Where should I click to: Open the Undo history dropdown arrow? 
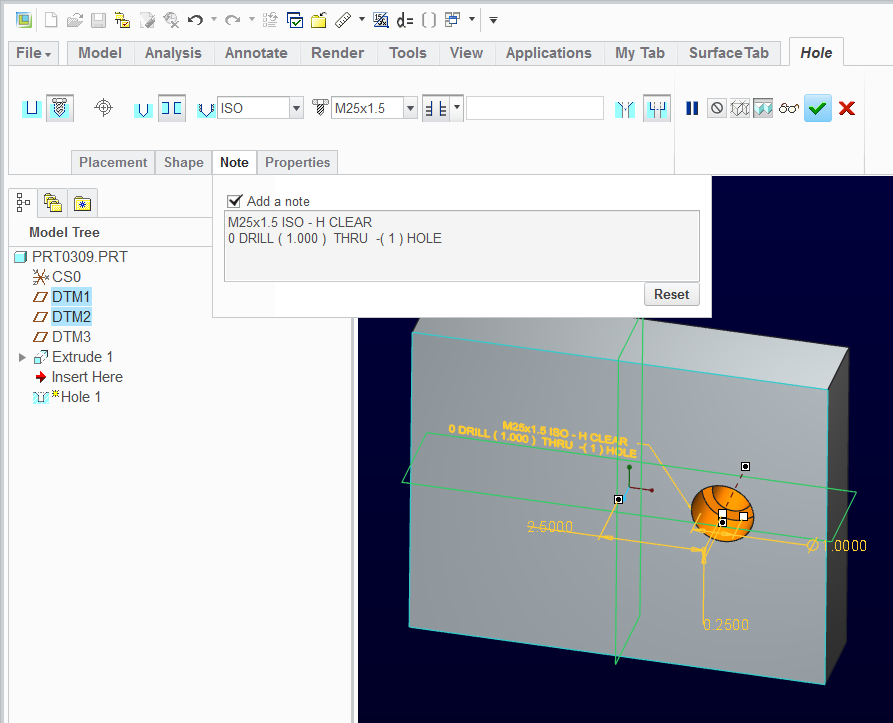tap(214, 19)
